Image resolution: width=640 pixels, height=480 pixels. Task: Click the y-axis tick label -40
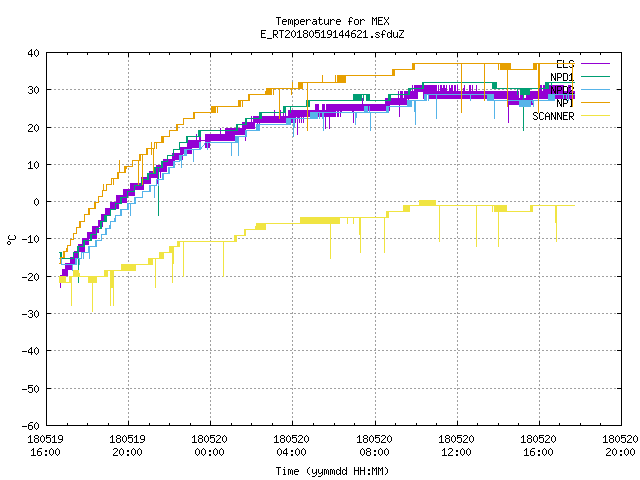pos(31,351)
